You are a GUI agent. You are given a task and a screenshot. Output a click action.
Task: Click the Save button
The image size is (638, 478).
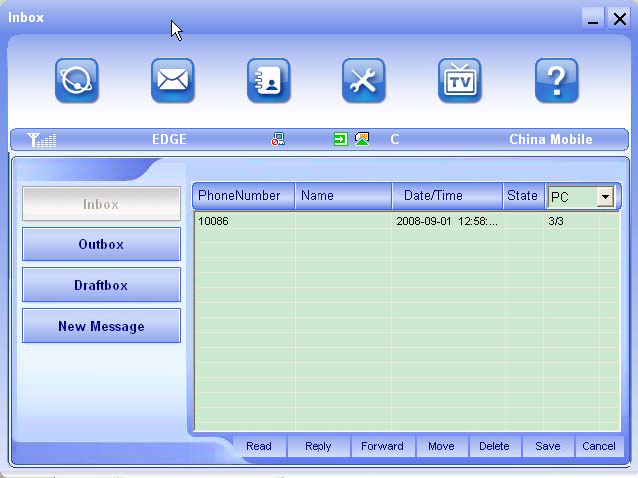pos(548,446)
